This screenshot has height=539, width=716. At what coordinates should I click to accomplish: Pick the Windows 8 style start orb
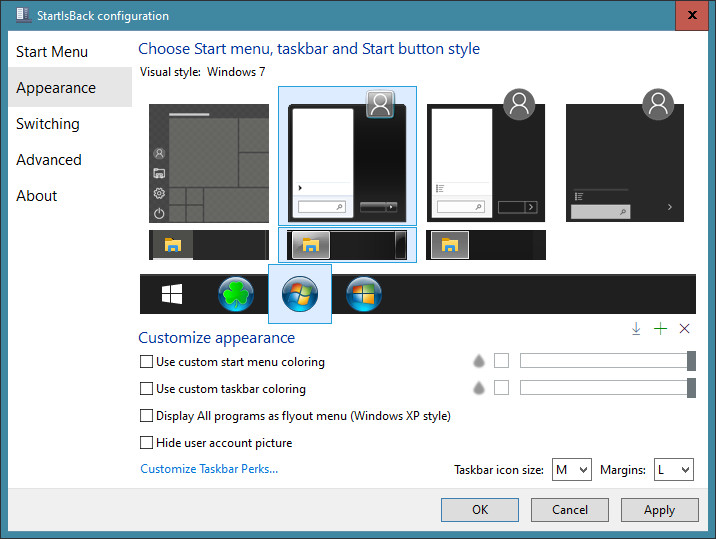click(364, 294)
